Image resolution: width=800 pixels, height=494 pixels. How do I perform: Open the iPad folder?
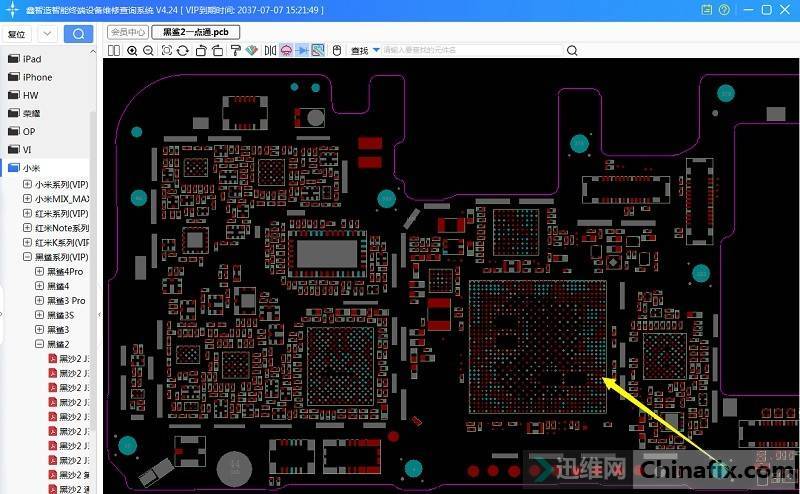(x=32, y=59)
